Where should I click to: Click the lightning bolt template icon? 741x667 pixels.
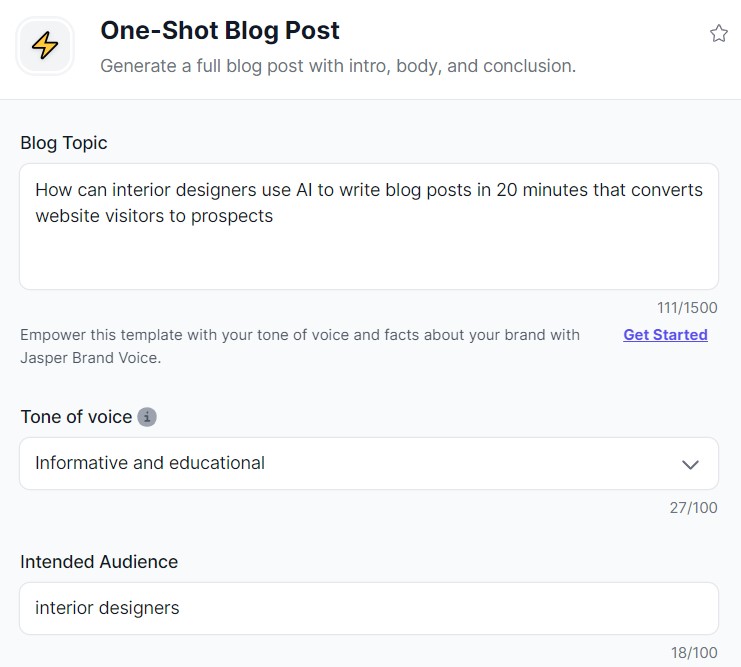click(45, 46)
